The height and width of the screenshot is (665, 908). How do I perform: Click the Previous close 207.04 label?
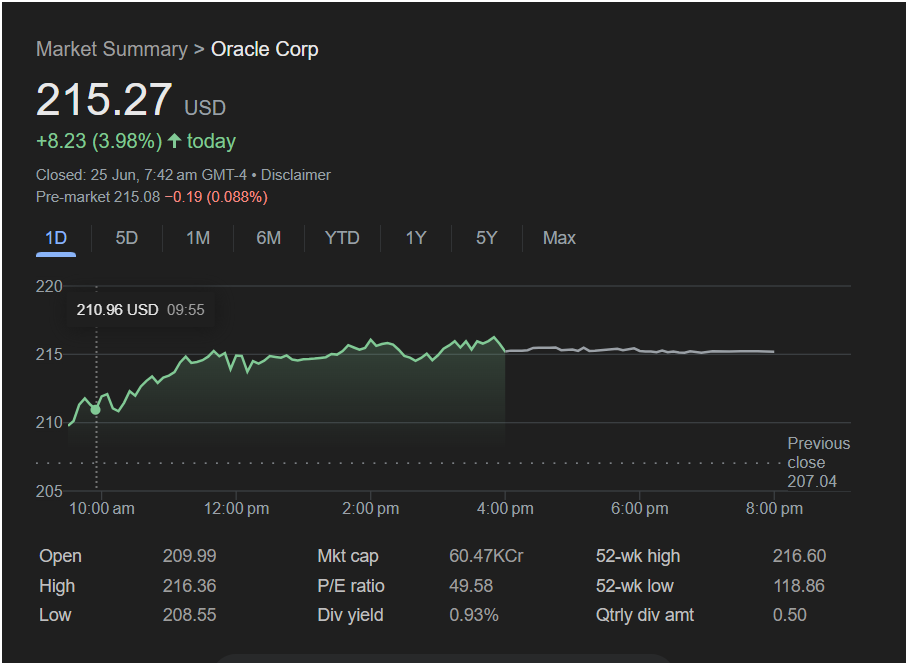(x=818, y=462)
